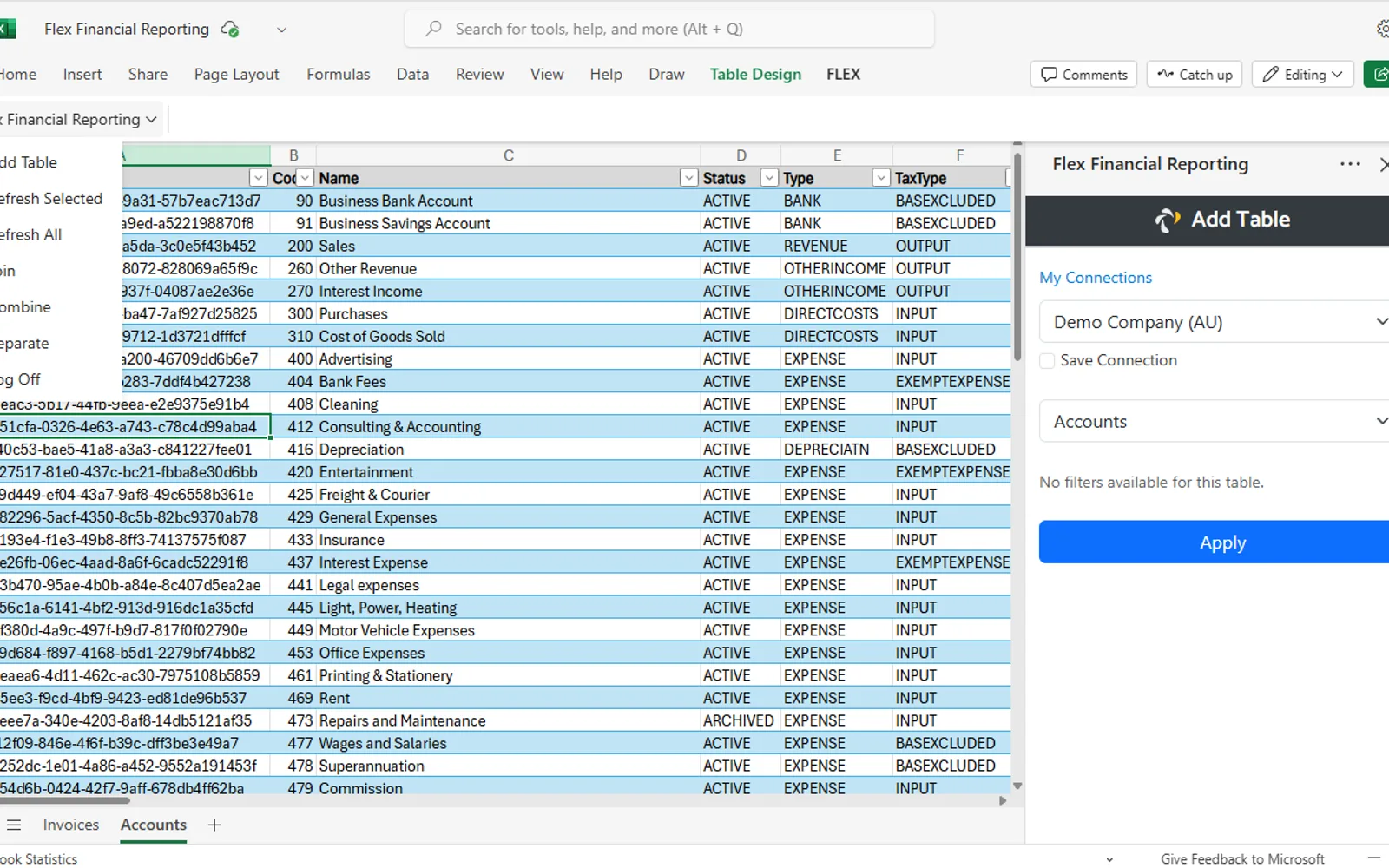
Task: Click the scroll down arrow of the sheet
Action: pyautogui.click(x=1017, y=786)
